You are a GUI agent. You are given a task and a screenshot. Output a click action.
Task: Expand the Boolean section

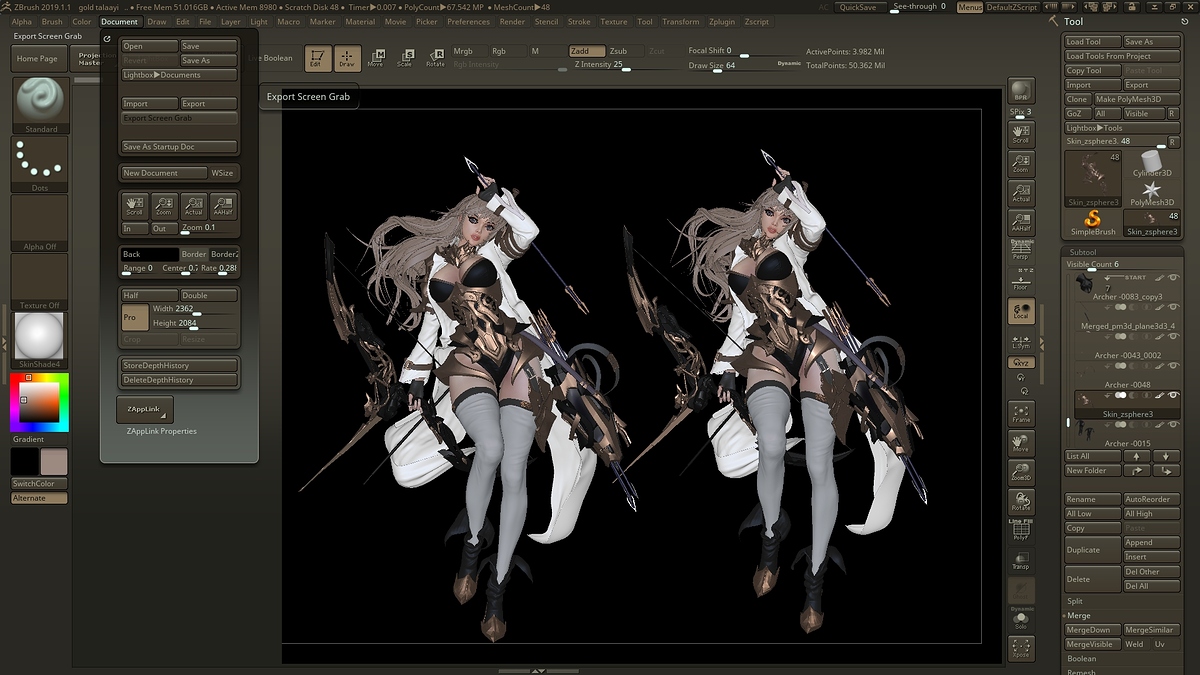click(x=1081, y=658)
